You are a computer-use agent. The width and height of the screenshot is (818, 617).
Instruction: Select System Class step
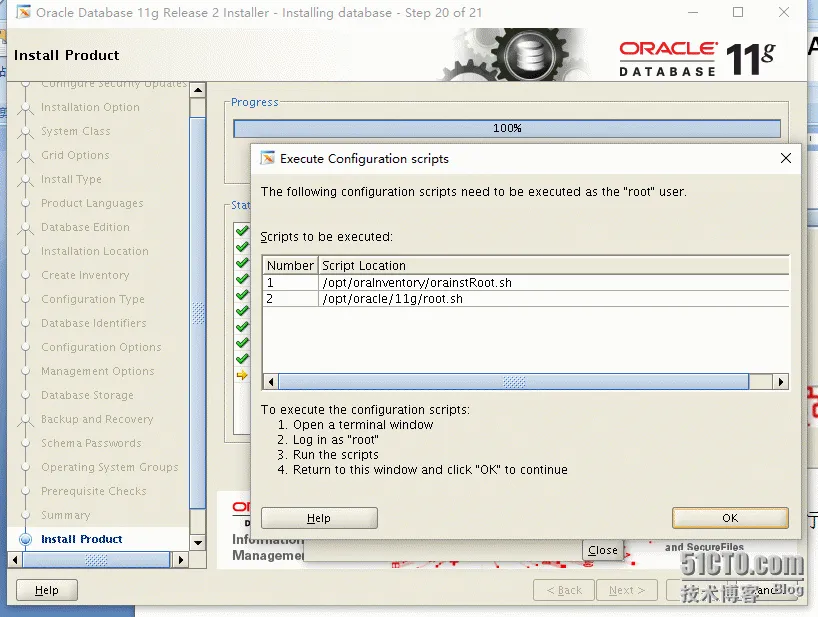[76, 131]
